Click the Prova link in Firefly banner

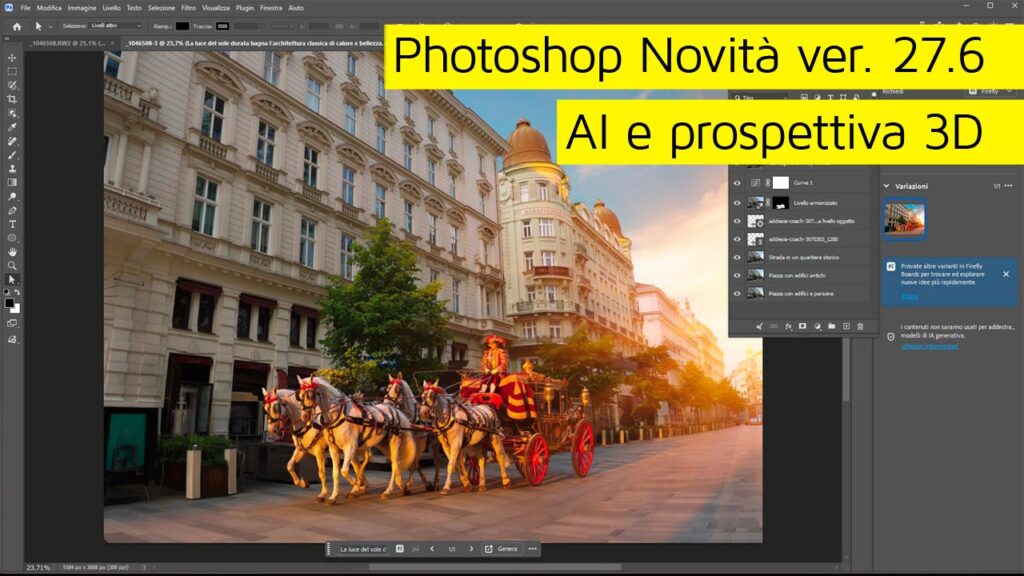coord(909,296)
